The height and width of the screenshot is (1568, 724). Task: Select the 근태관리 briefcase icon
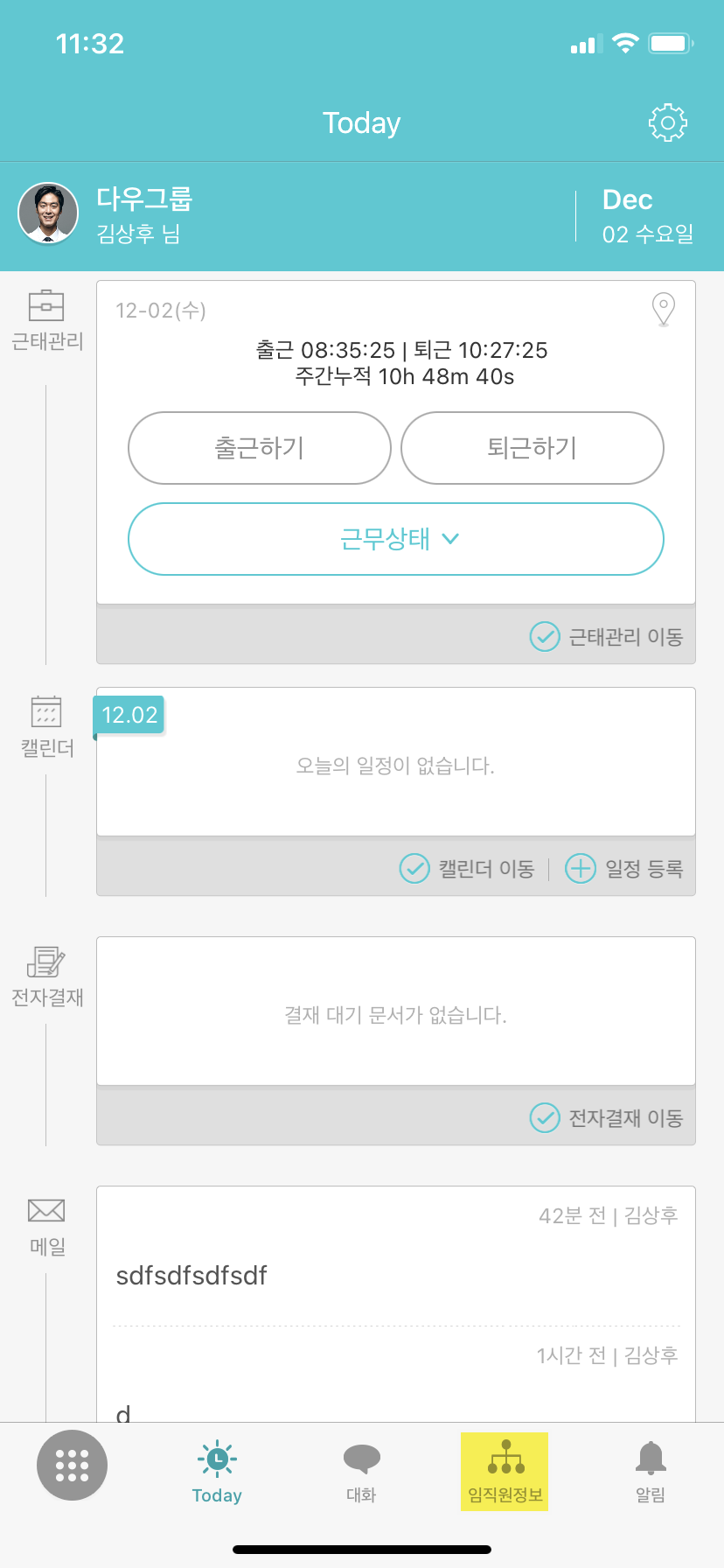pos(46,306)
